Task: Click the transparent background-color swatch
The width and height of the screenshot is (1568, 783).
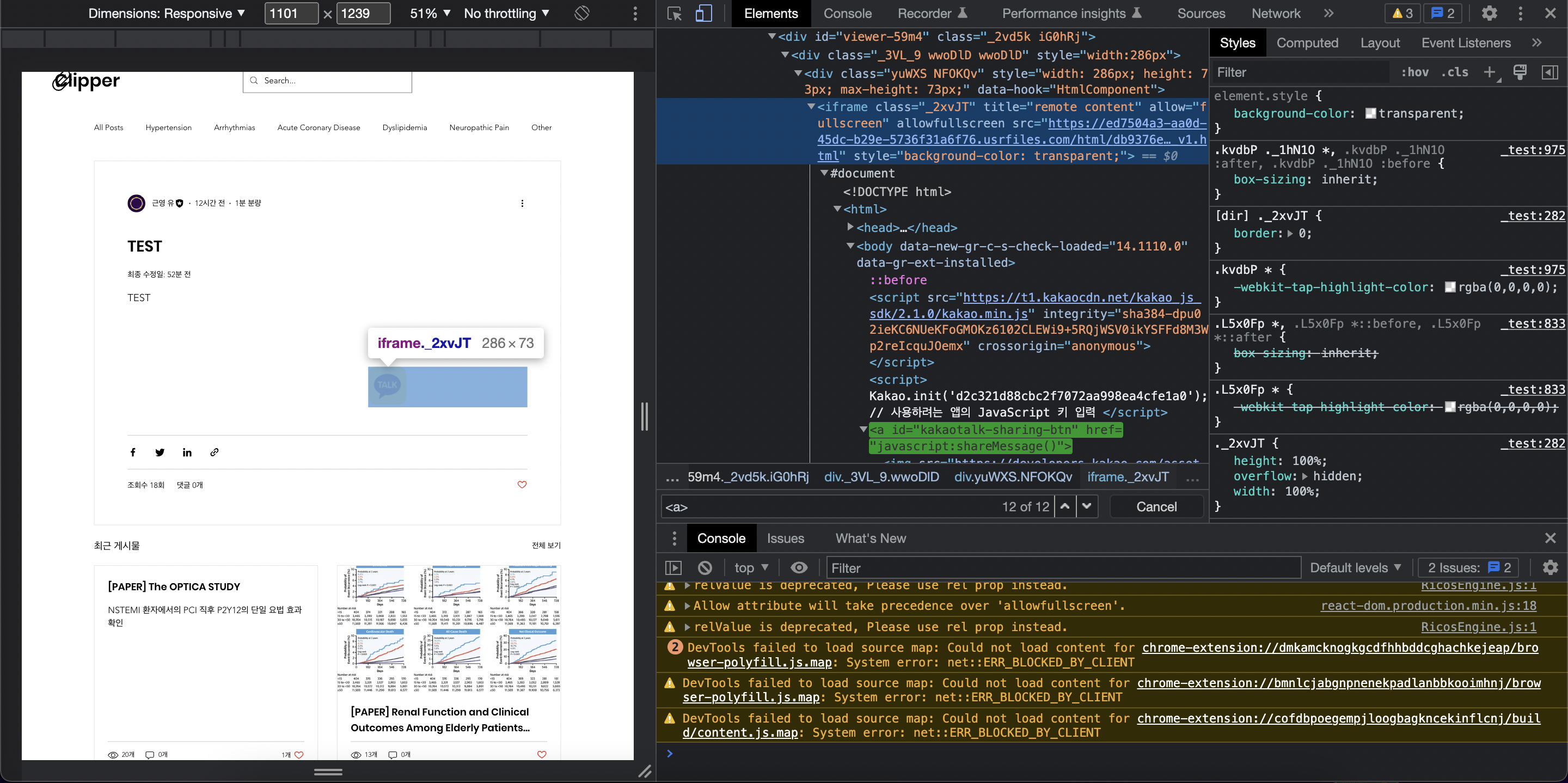Action: [x=1371, y=114]
